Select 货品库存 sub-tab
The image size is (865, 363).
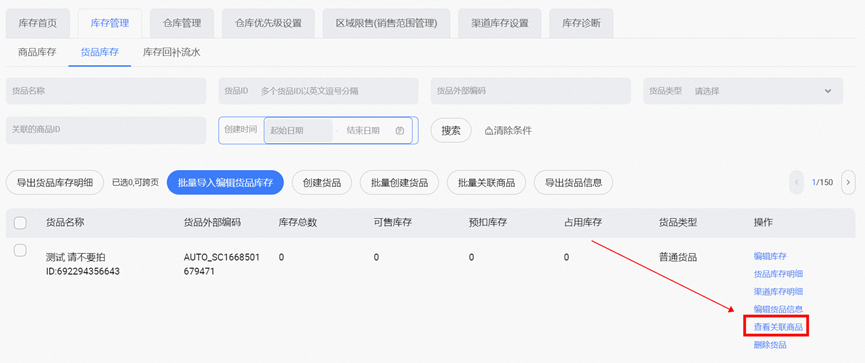[x=100, y=52]
